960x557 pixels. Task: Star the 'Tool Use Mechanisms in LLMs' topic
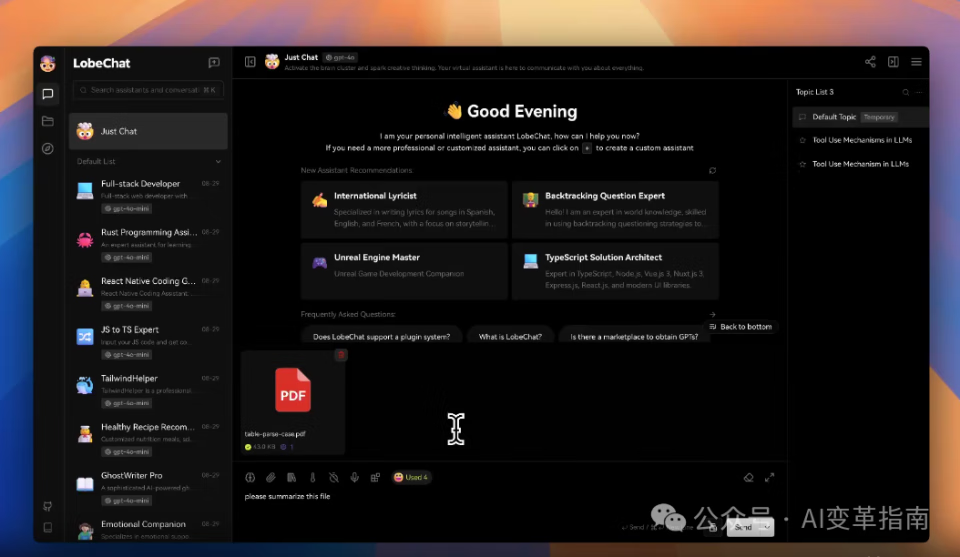[803, 140]
